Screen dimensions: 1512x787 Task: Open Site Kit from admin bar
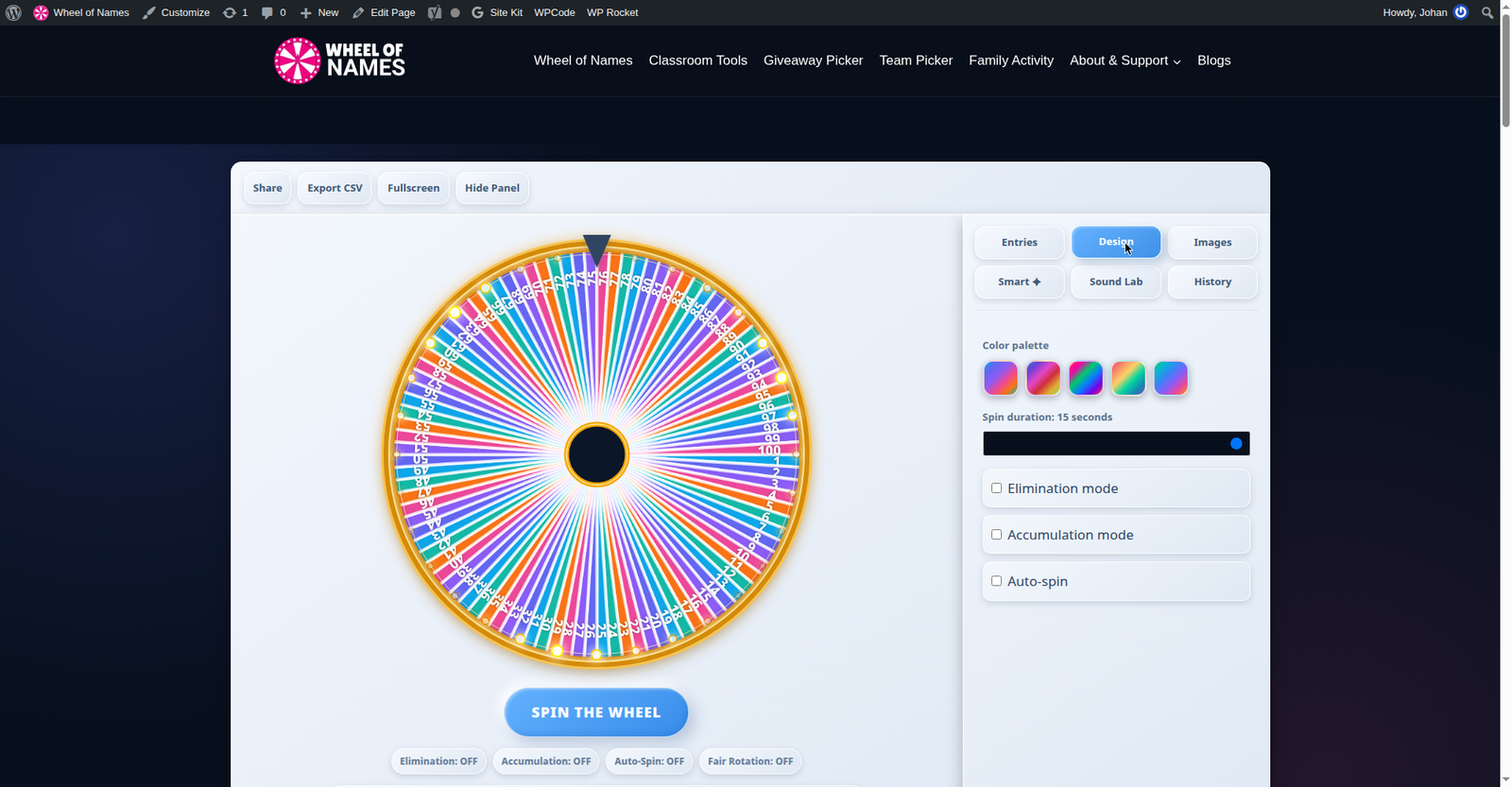[x=497, y=12]
